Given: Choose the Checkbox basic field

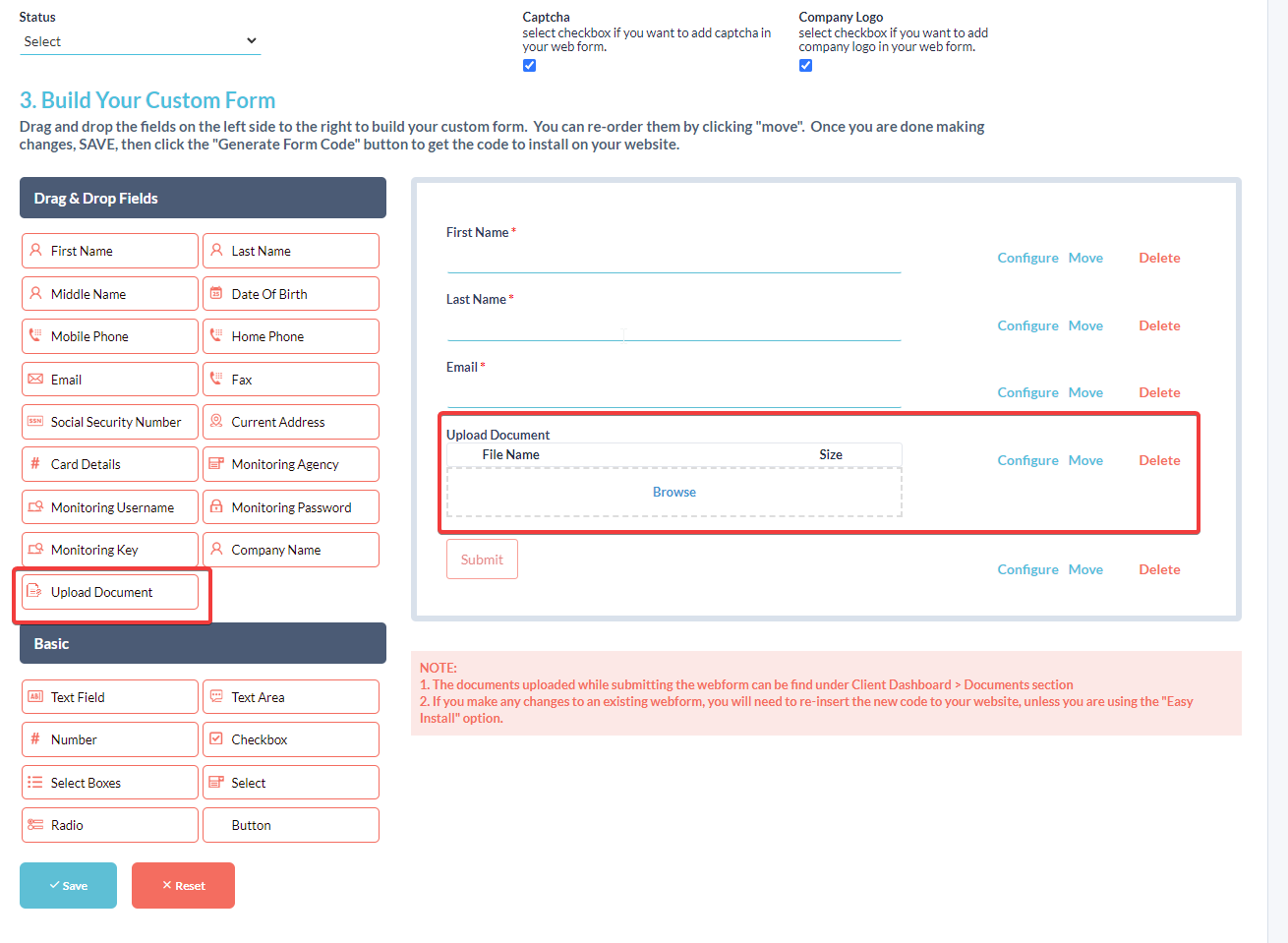Looking at the screenshot, I should click(291, 739).
